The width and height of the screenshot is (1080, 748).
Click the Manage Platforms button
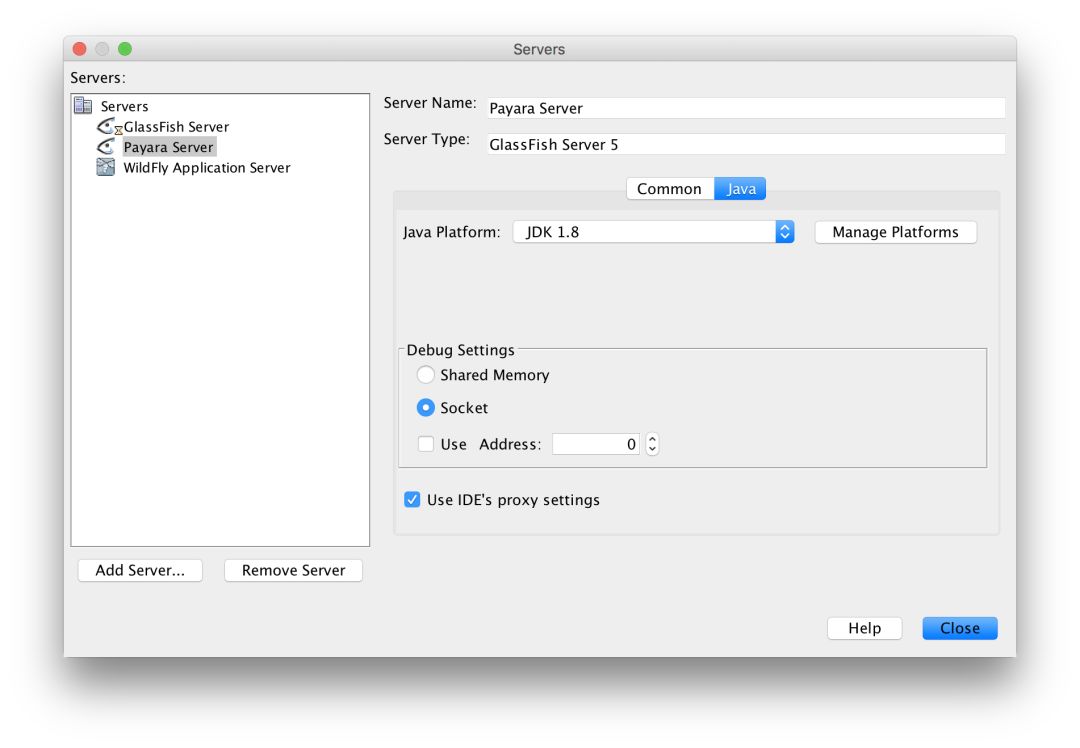pos(895,232)
